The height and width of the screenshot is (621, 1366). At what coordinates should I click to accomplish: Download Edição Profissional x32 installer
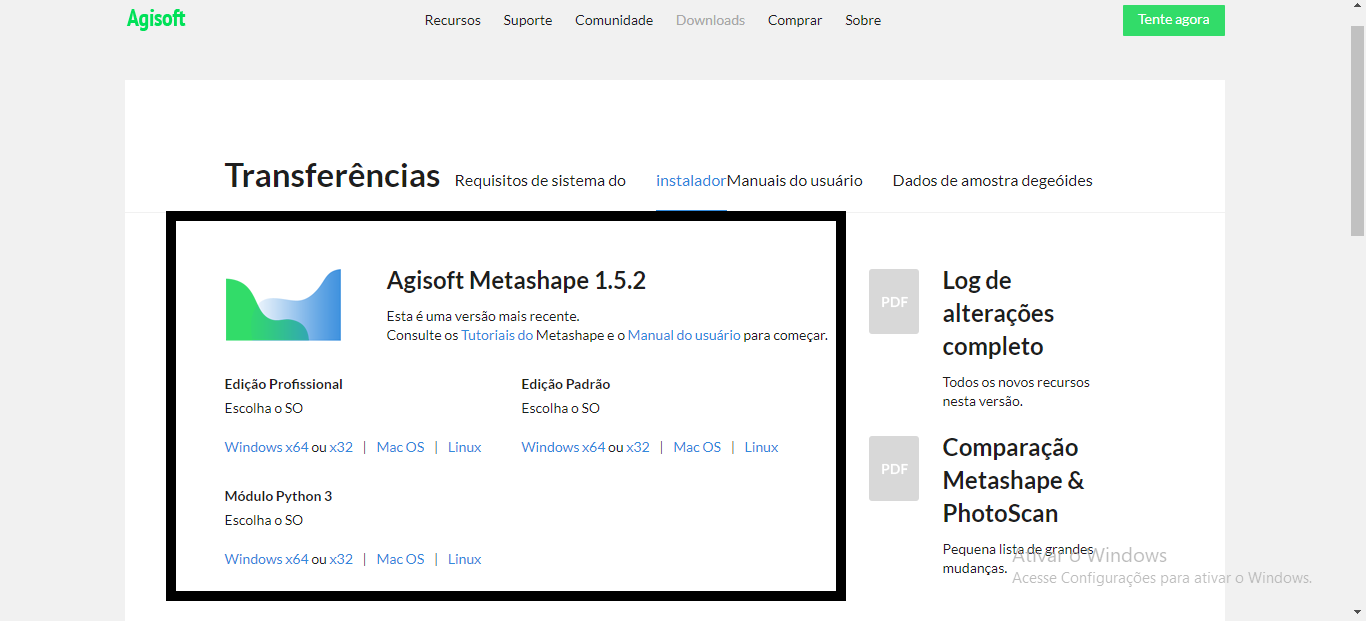click(x=341, y=447)
